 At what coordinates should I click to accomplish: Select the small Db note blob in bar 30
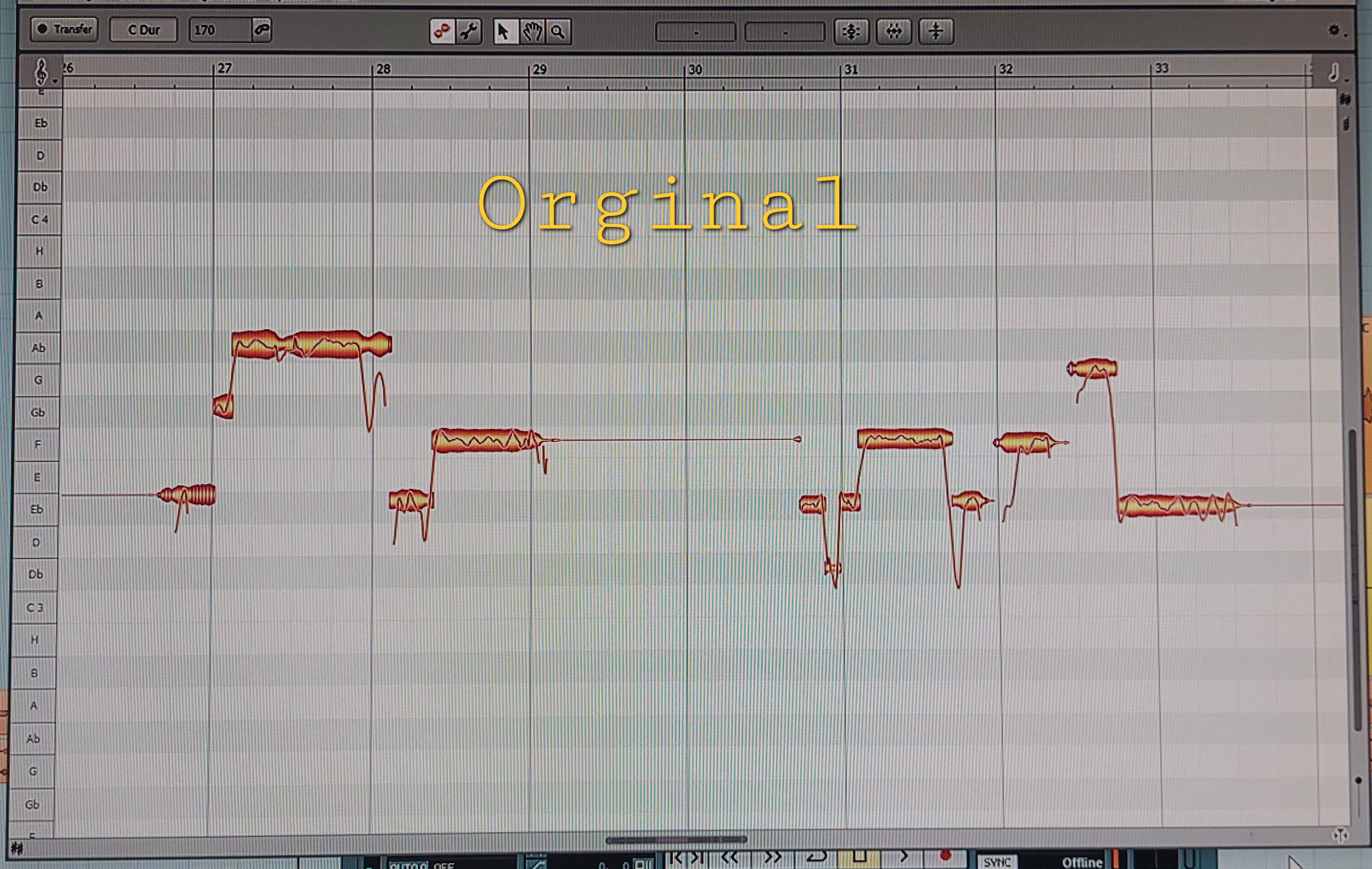[x=832, y=567]
